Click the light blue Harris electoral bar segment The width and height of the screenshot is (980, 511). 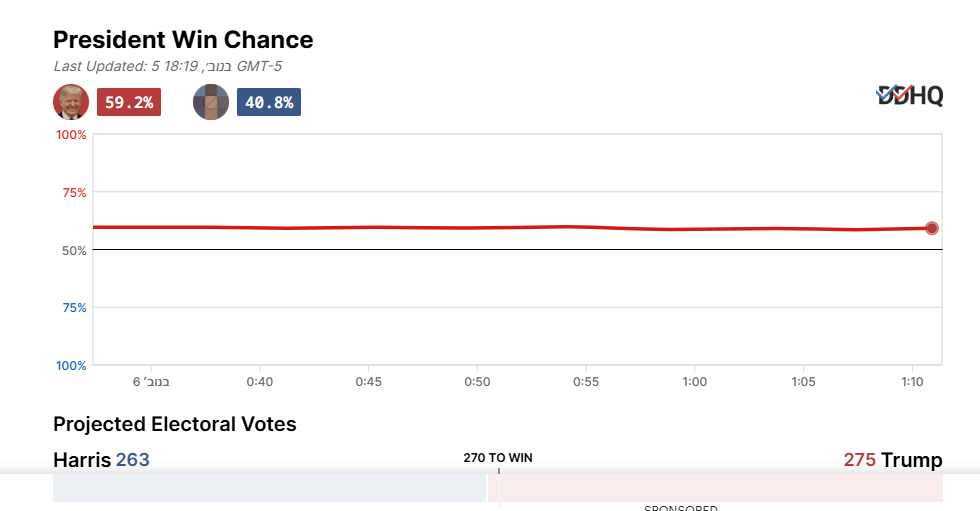coord(269,488)
